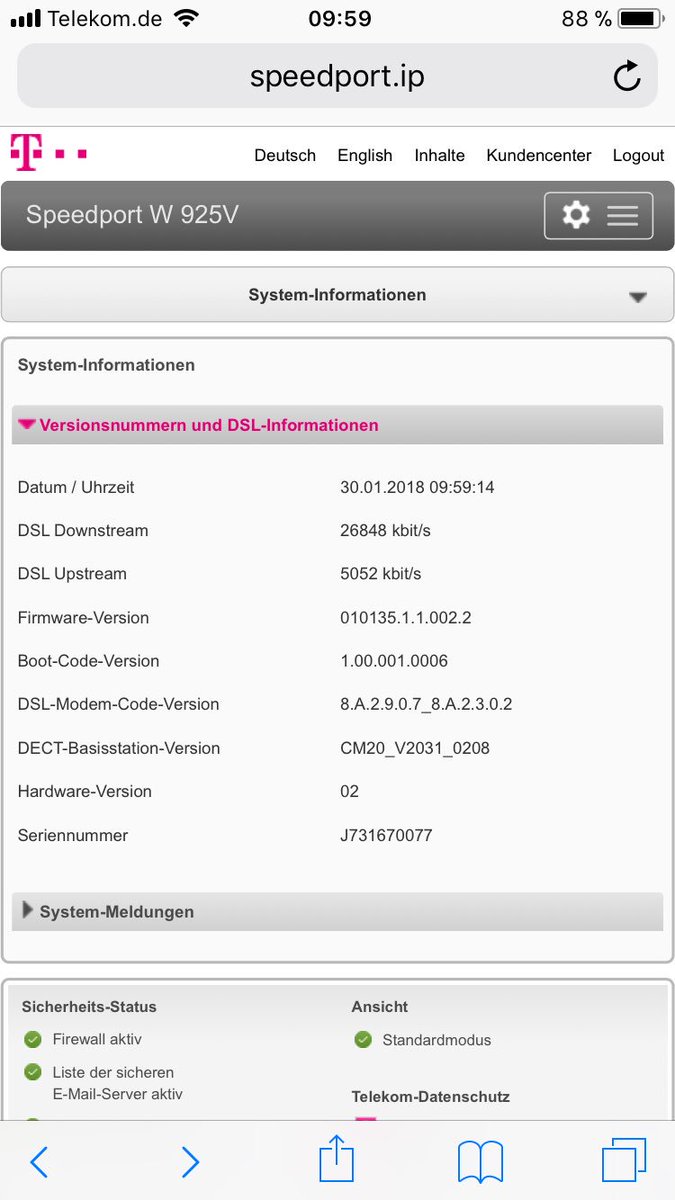This screenshot has height=1200, width=675.
Task: Tap the Sicherheits-Status heading
Action: point(89,1007)
